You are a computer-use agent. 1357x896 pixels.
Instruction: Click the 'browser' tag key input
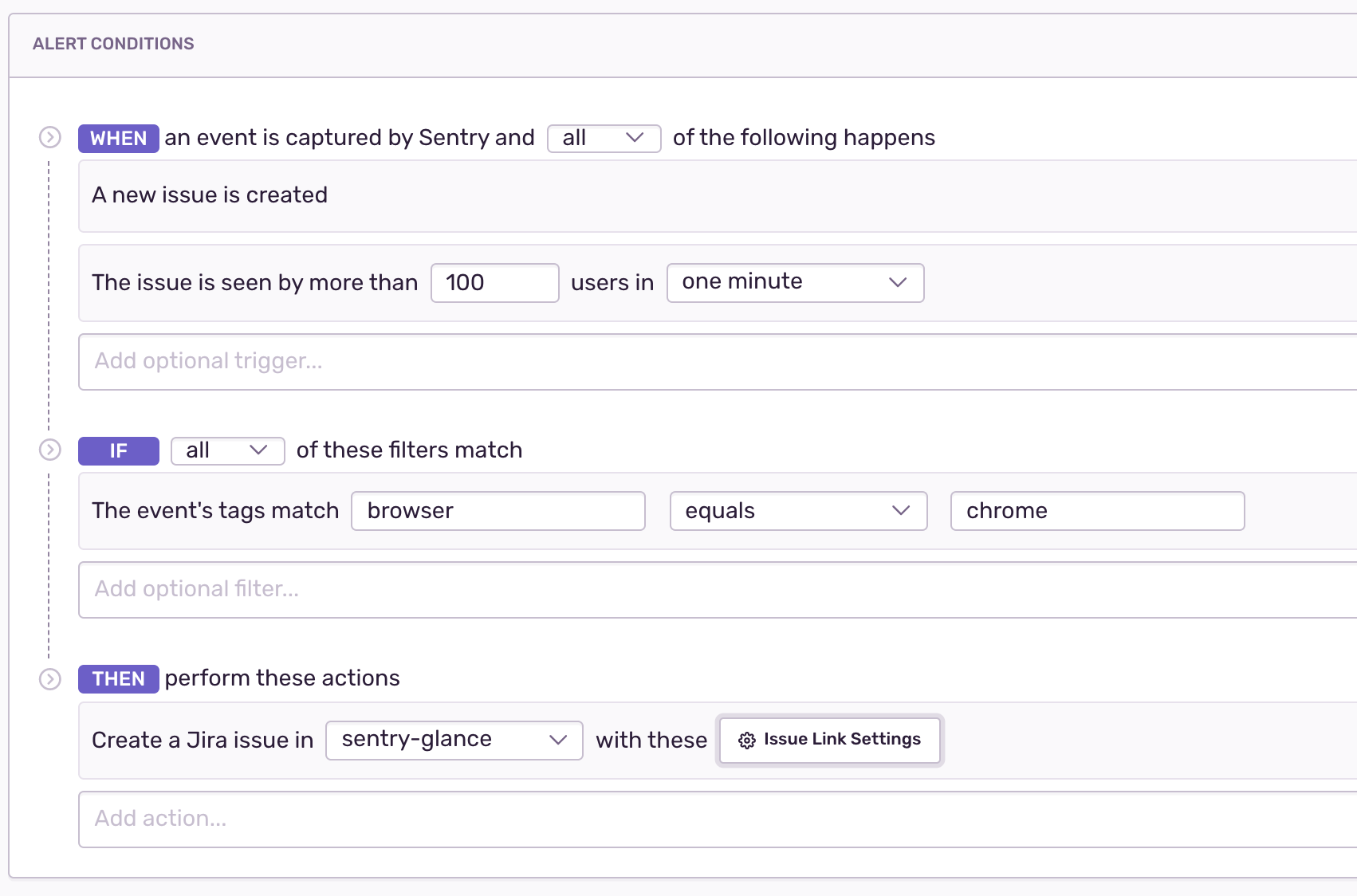(x=498, y=511)
